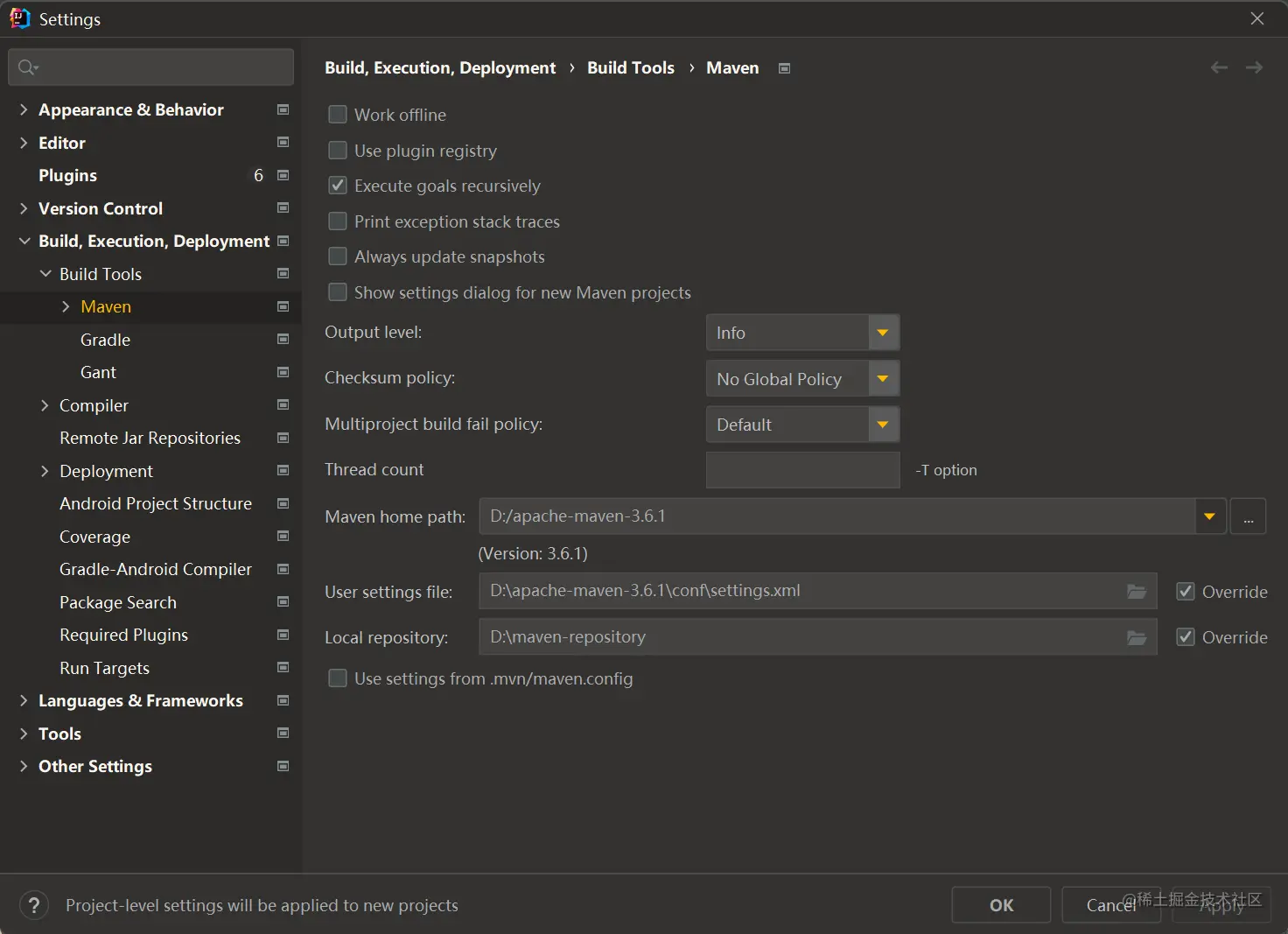Screen dimensions: 1288x934
Task: Click the folder icon in User settings file field
Action: (x=1137, y=592)
